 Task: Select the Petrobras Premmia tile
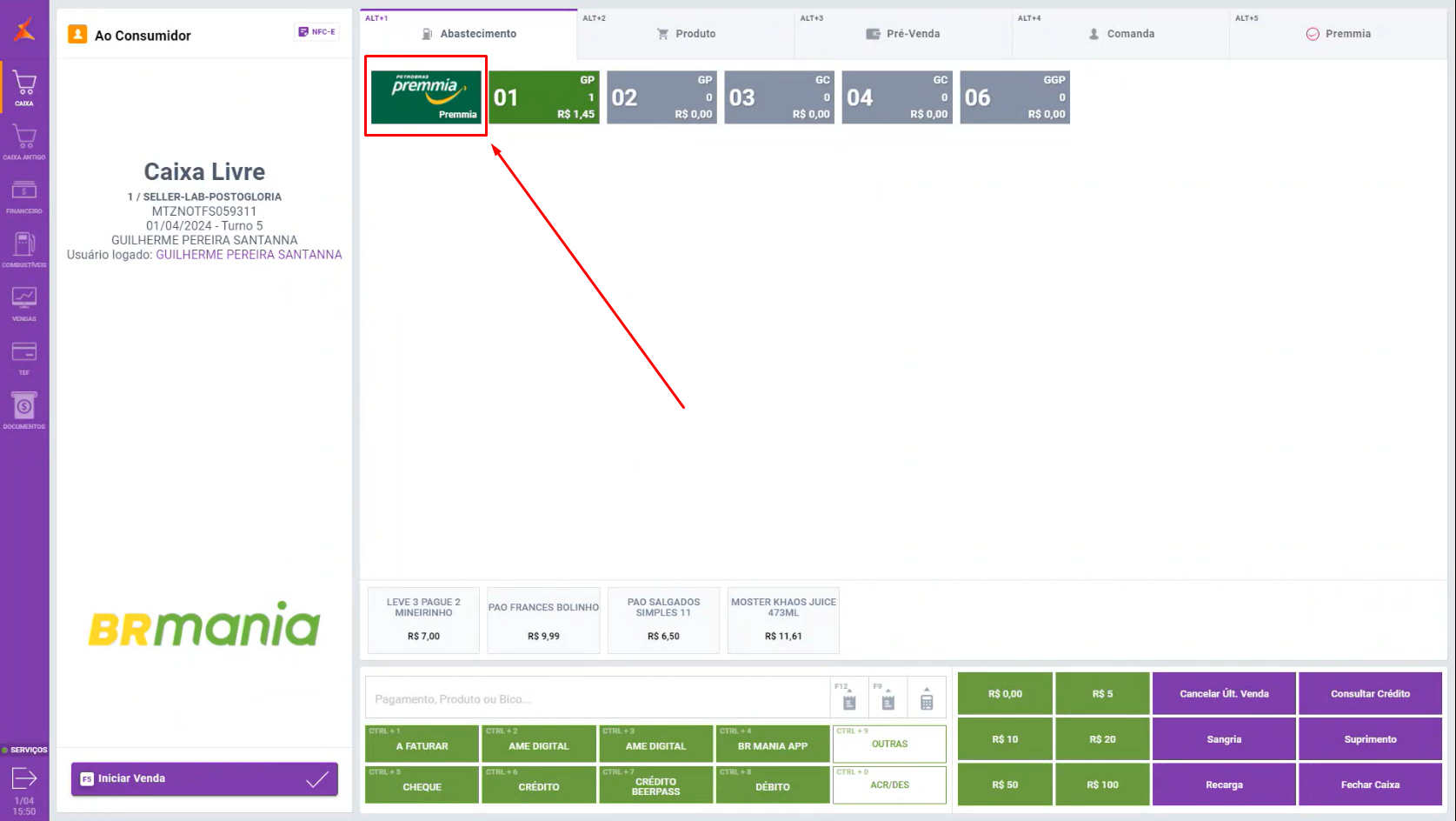coord(426,97)
